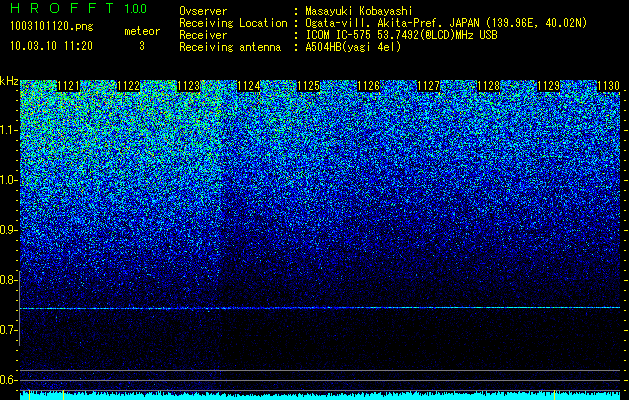Click the 1126 time marker
The height and width of the screenshot is (400, 629).
(x=368, y=86)
